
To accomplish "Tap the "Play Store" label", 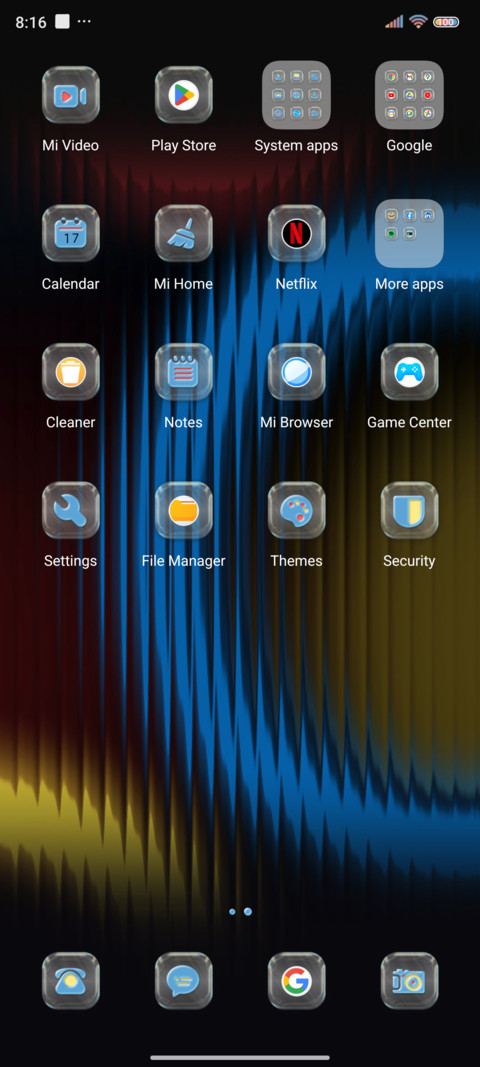I will click(x=183, y=145).
